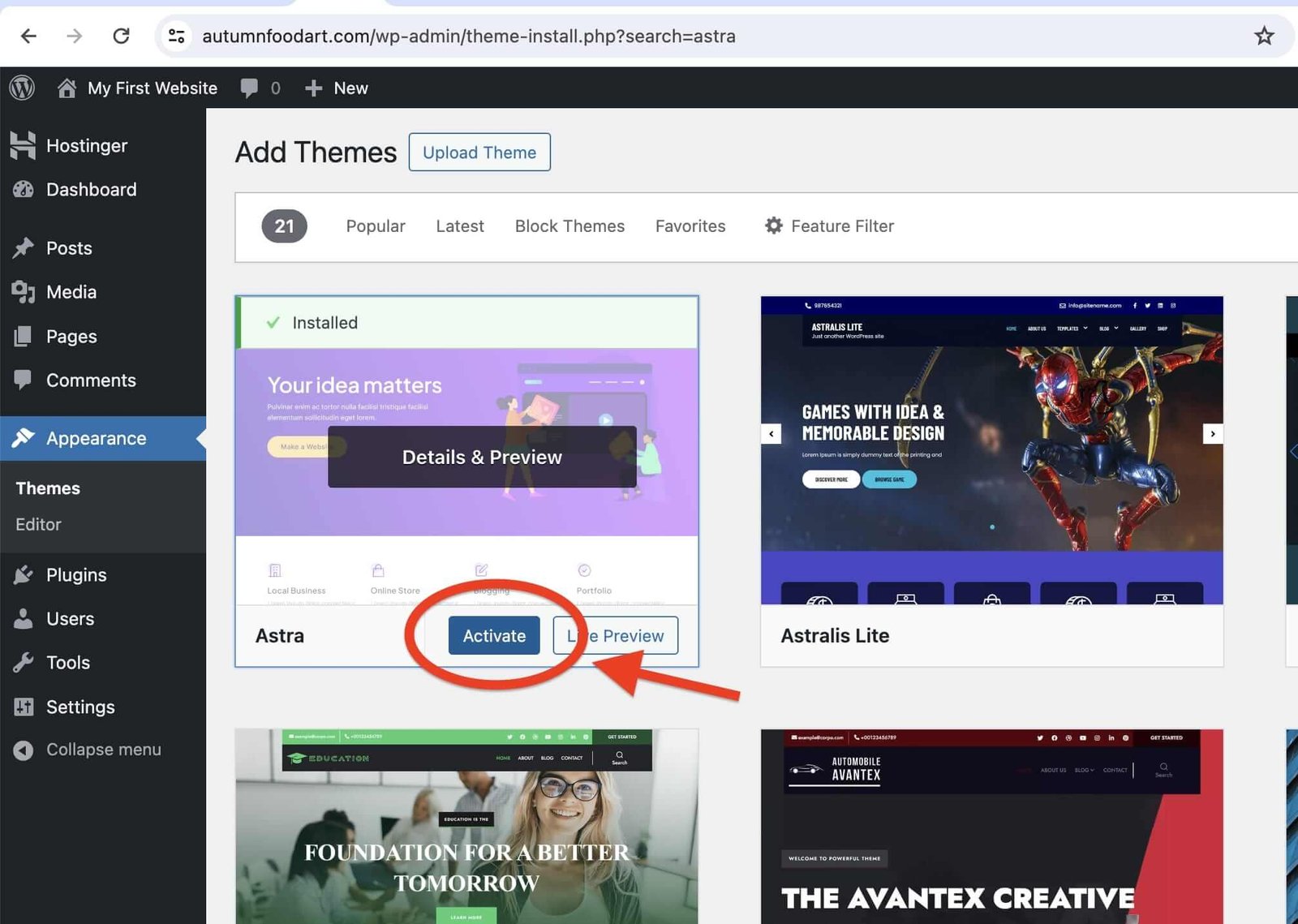Click the plus icon next to New
This screenshot has height=924, width=1298.
coord(314,88)
